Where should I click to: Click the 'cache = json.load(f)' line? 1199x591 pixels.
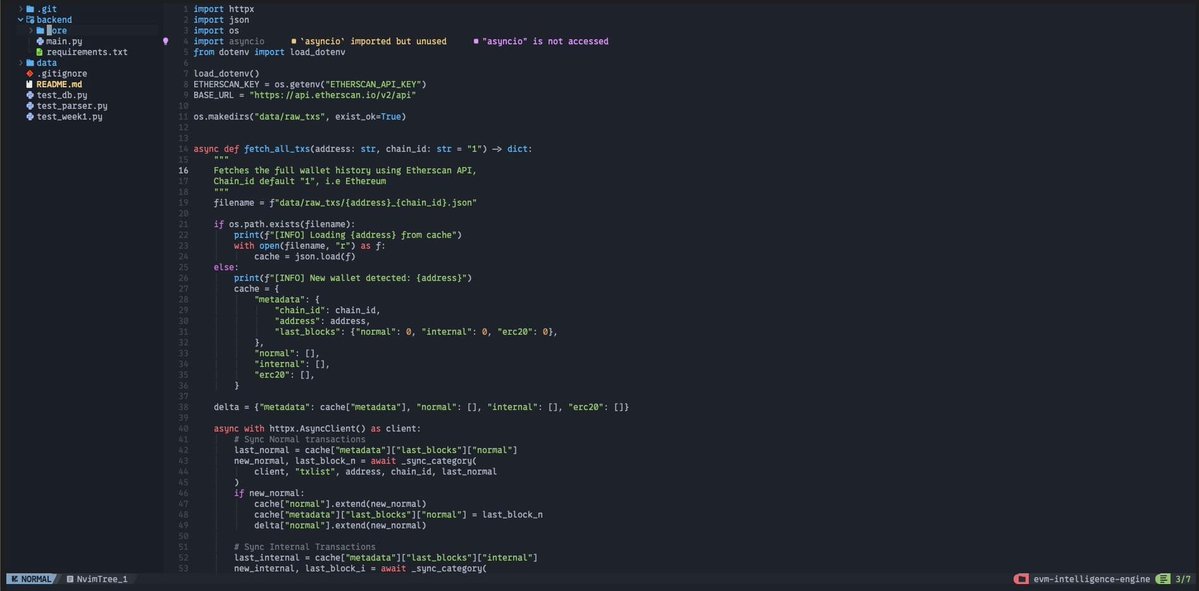(304, 257)
